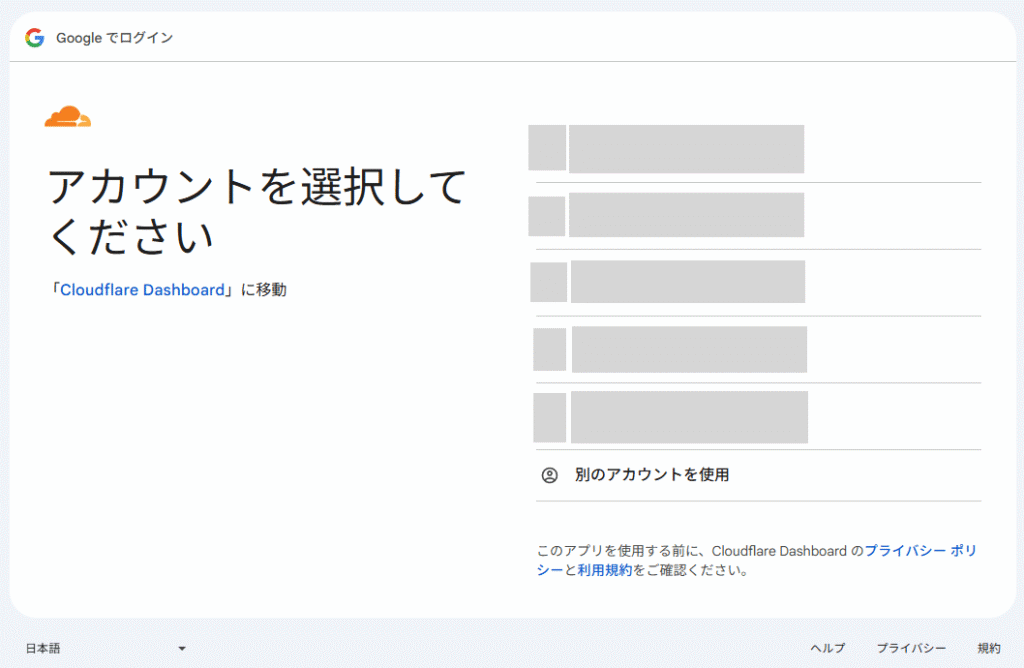The height and width of the screenshot is (668, 1024).
Task: Select the third account's avatar placeholder
Action: click(x=548, y=282)
